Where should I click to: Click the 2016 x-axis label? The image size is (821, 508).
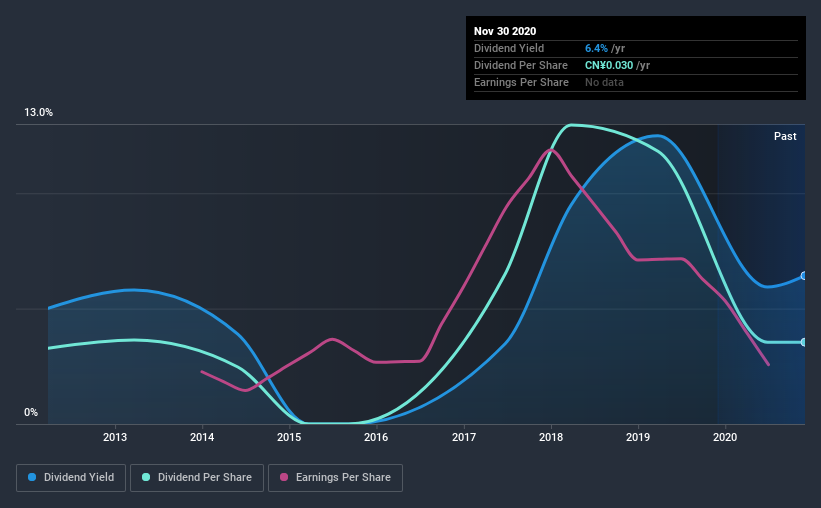click(x=376, y=437)
